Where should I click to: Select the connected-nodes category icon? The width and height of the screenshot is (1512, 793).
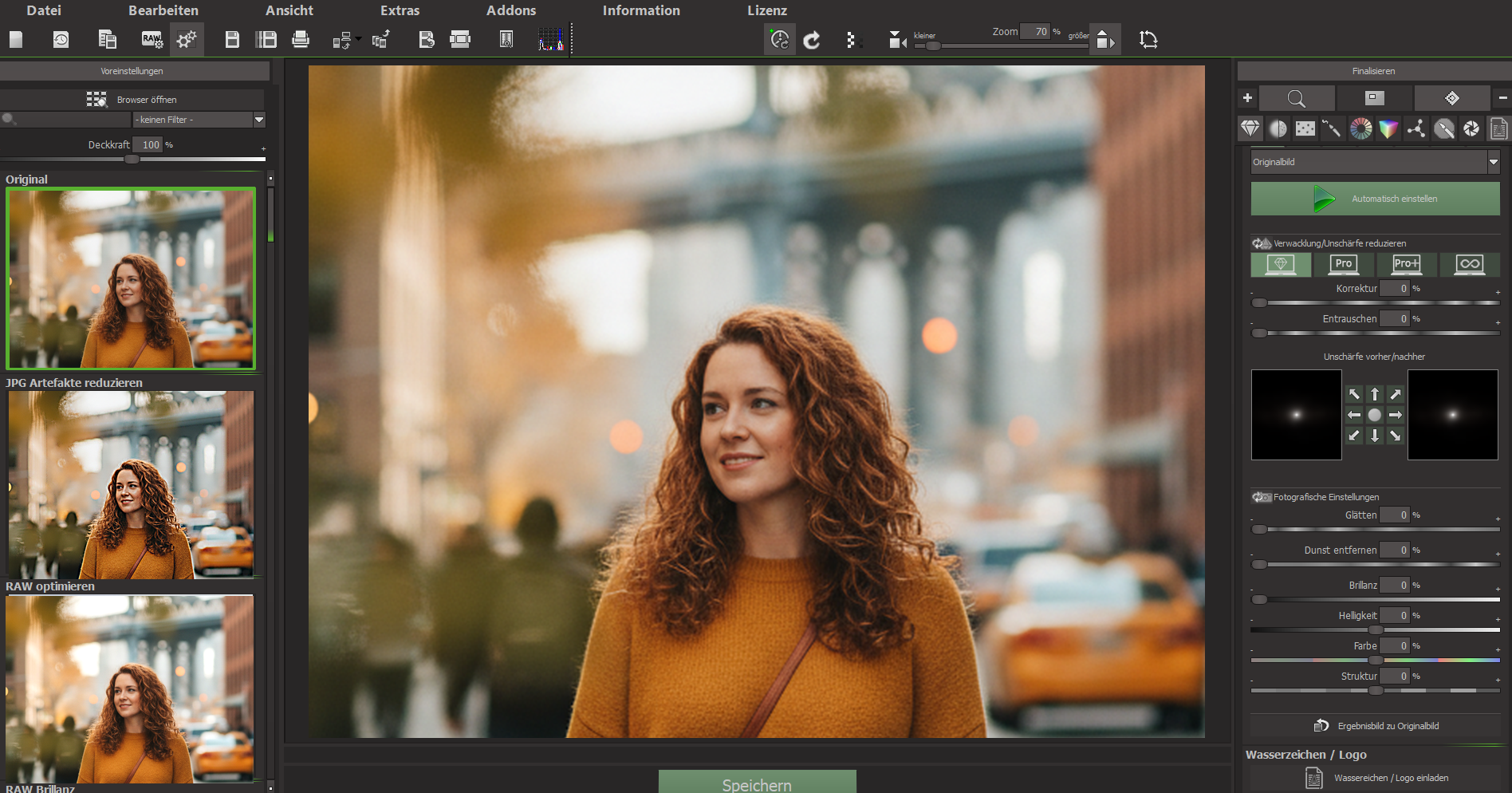pyautogui.click(x=1416, y=128)
